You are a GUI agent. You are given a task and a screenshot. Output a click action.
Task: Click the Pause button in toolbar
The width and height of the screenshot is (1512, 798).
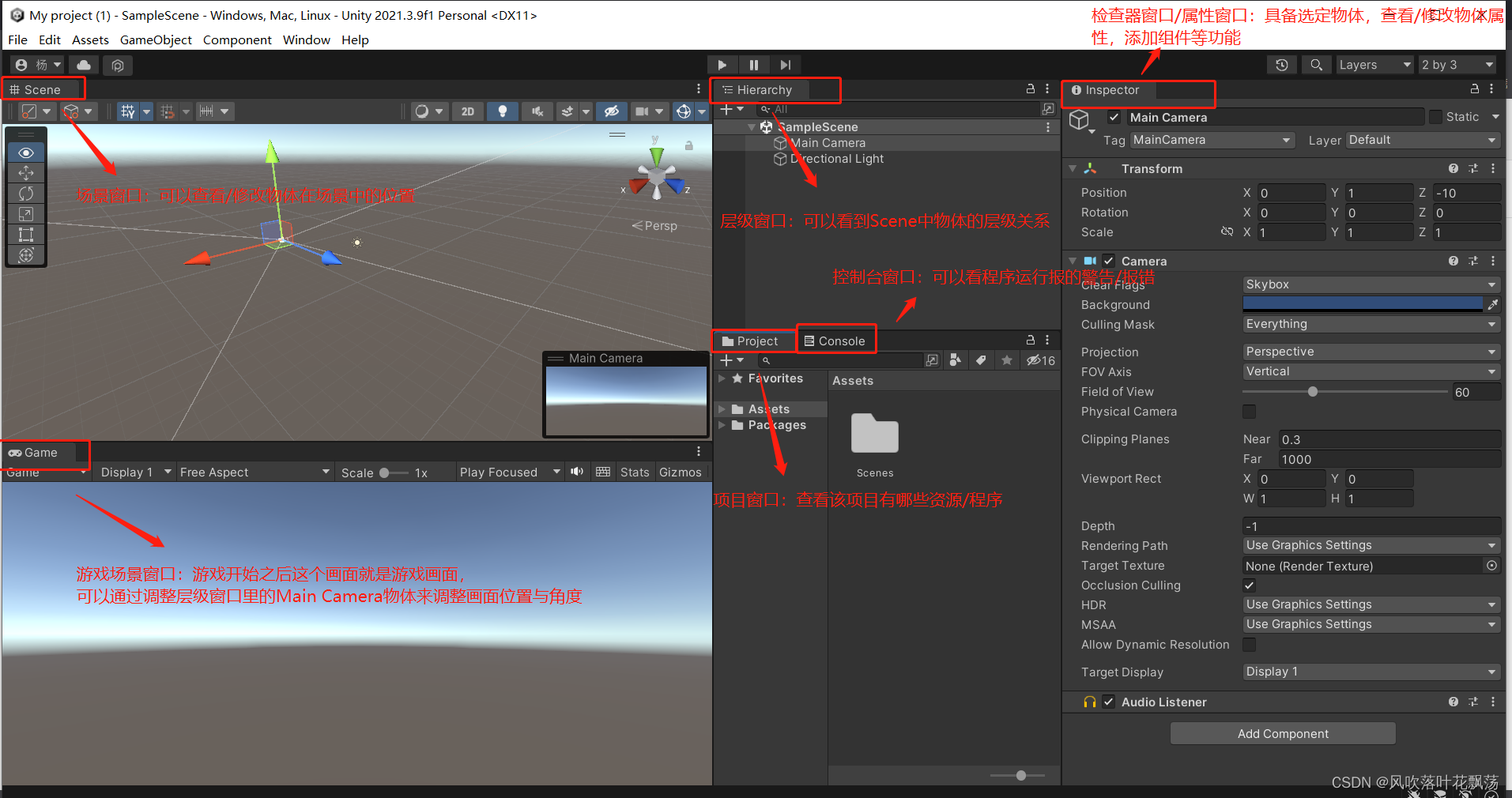pyautogui.click(x=753, y=65)
